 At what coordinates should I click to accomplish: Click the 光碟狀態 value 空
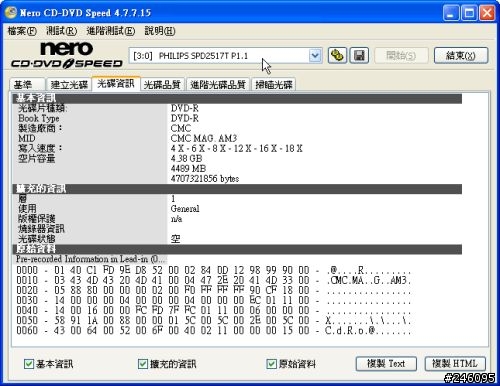176,239
